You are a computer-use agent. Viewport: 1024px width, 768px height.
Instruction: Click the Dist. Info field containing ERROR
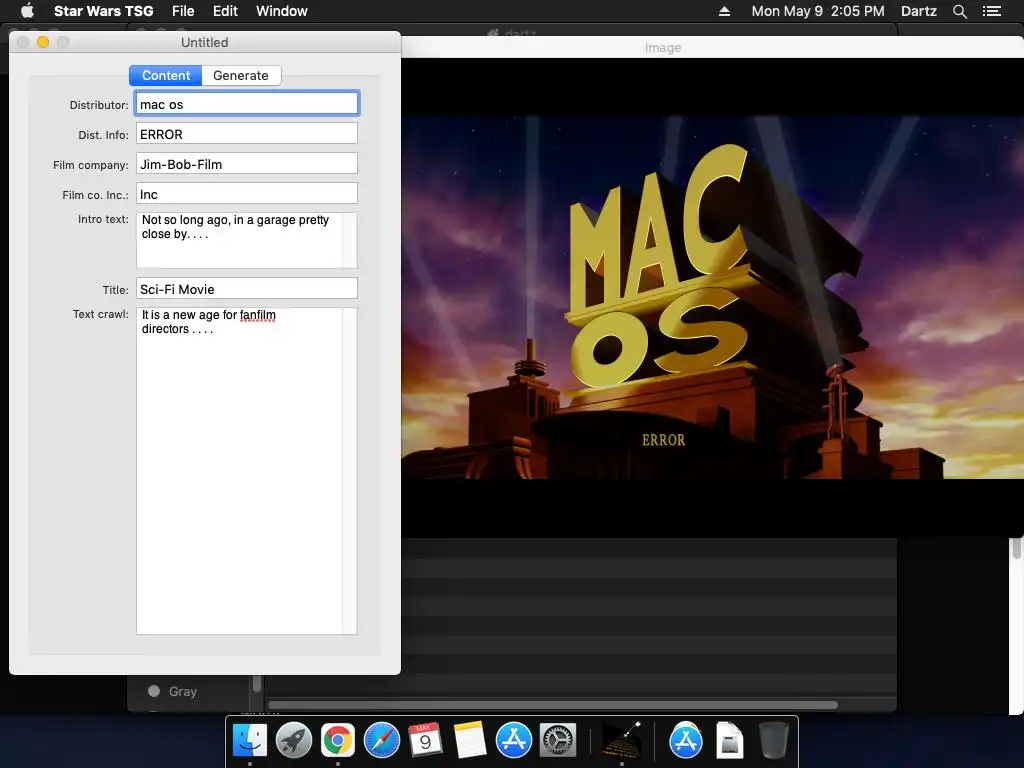247,134
